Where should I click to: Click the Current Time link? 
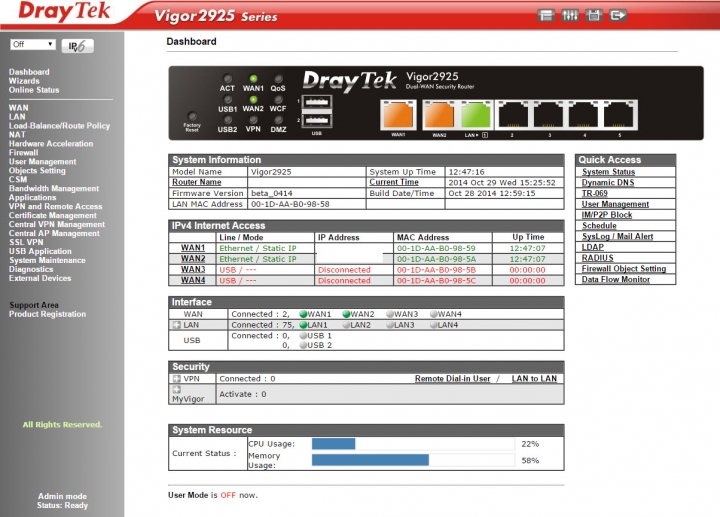point(394,182)
